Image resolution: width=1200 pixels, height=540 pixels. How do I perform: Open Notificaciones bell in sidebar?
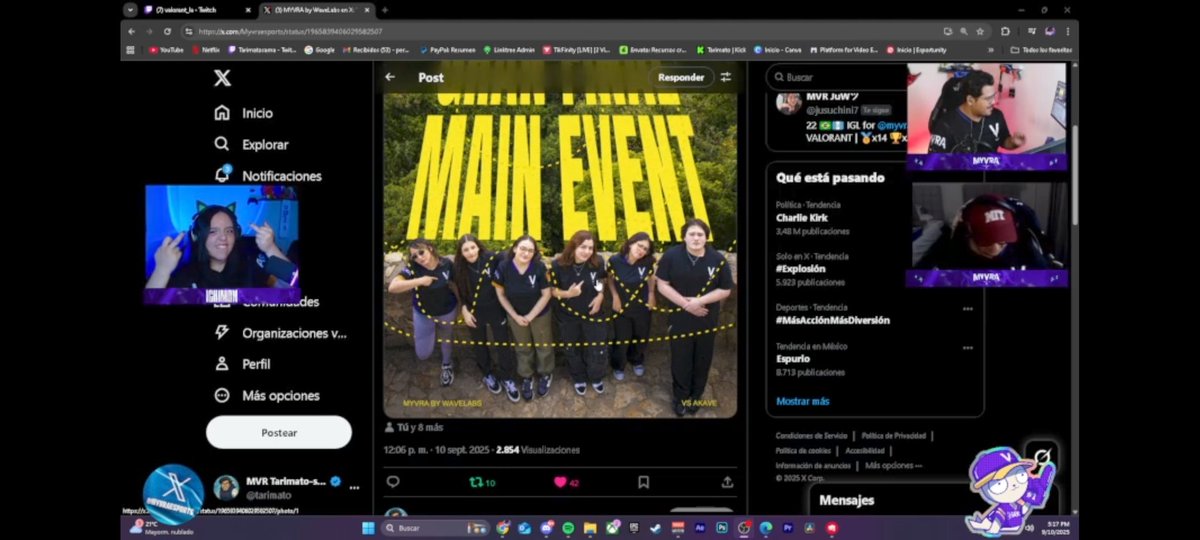point(268,175)
